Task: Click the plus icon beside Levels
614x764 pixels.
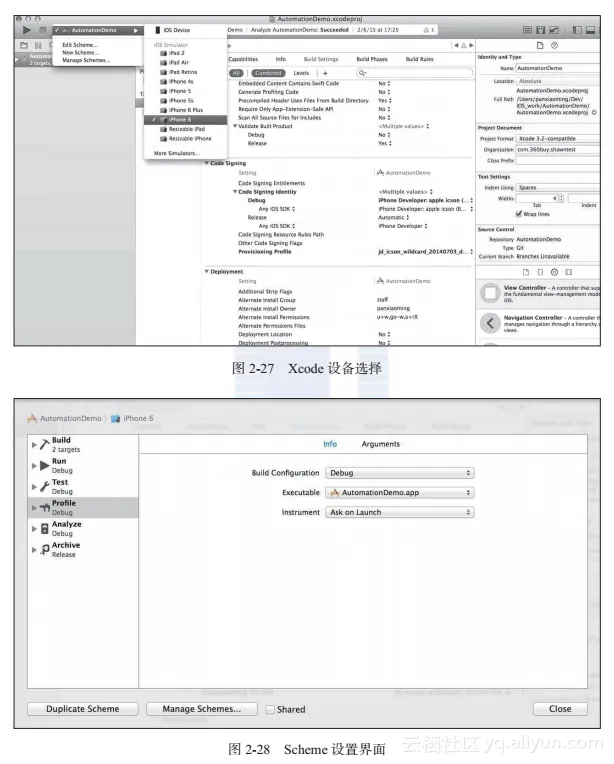Action: [325, 73]
